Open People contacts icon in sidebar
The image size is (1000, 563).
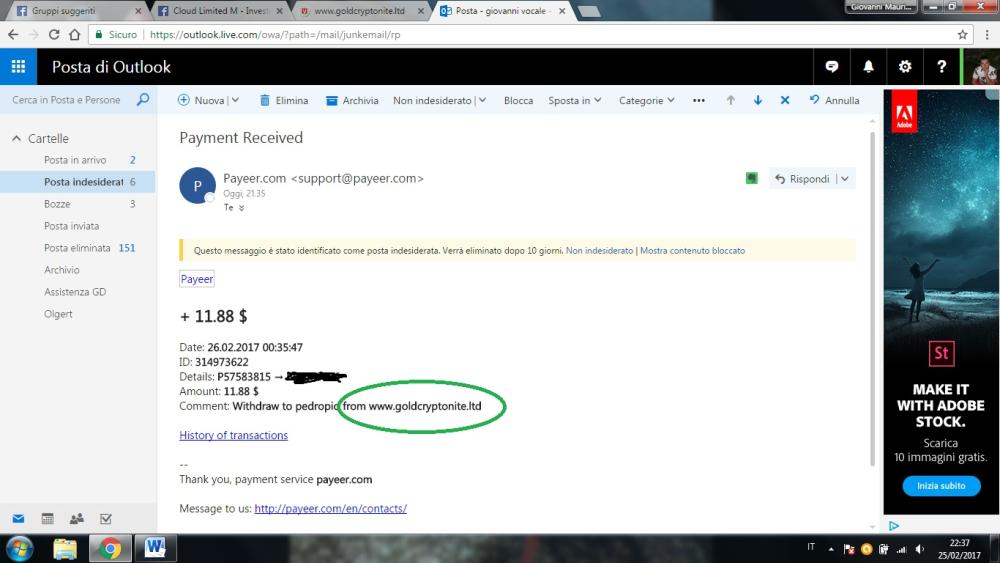pyautogui.click(x=77, y=519)
